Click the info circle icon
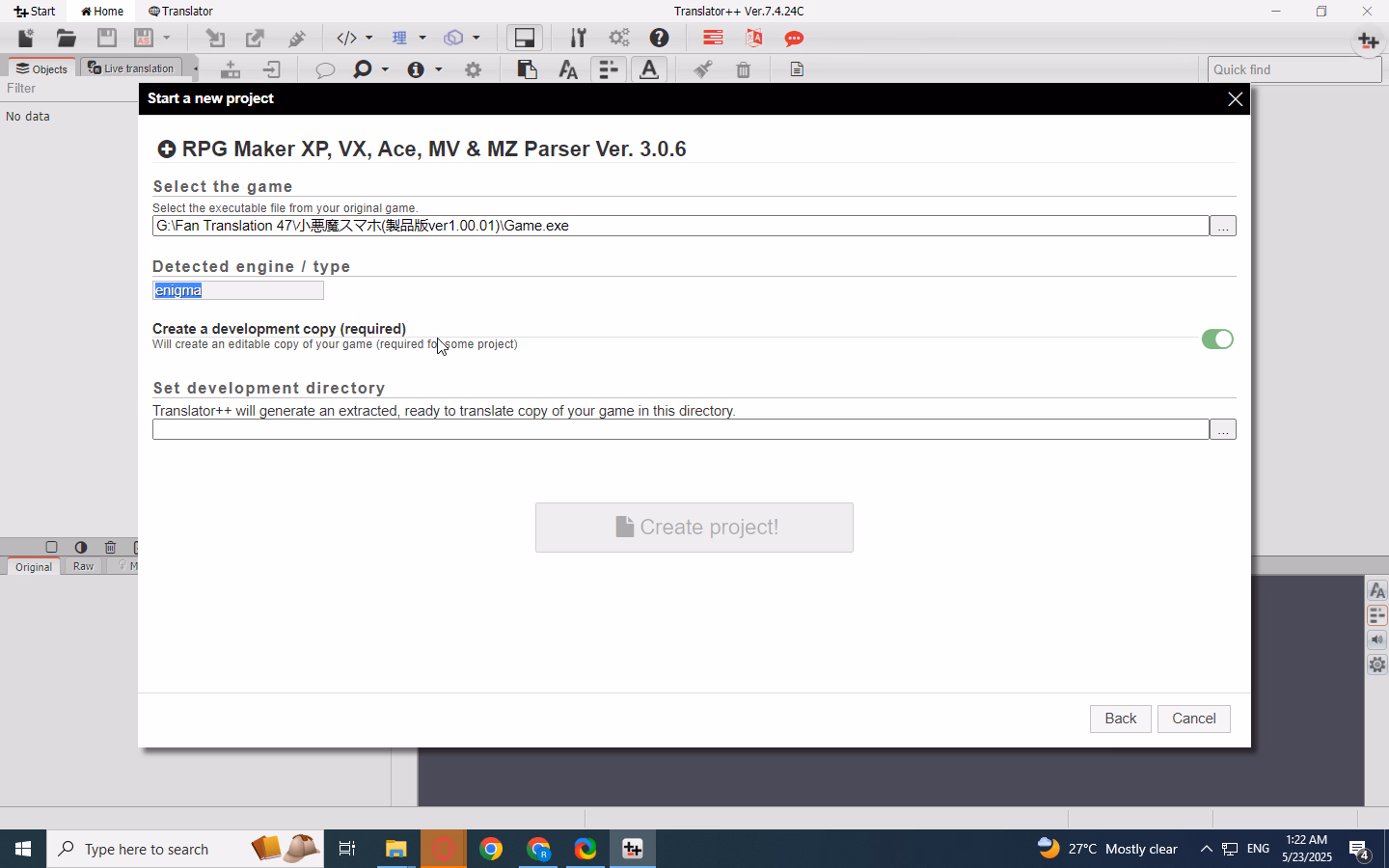The width and height of the screenshot is (1389, 868). pos(416,69)
